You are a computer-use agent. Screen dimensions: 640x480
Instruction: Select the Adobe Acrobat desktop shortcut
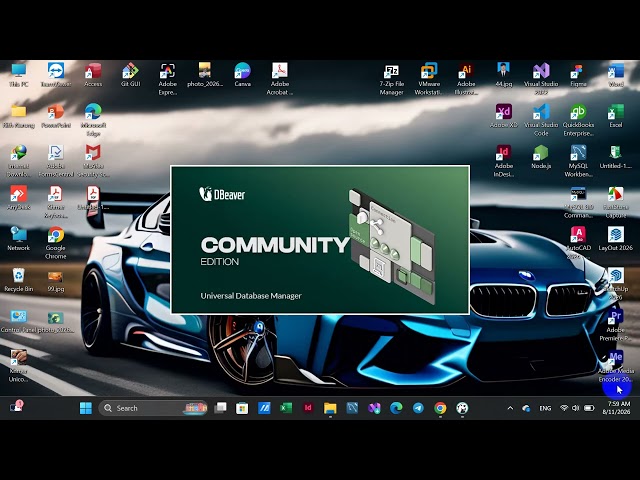[x=280, y=79]
